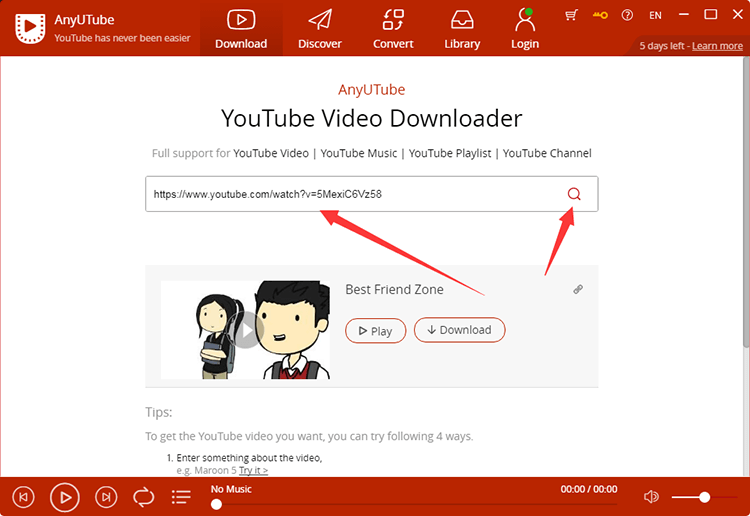This screenshot has height=516, width=750.
Task: Click the previous track button
Action: pos(23,497)
